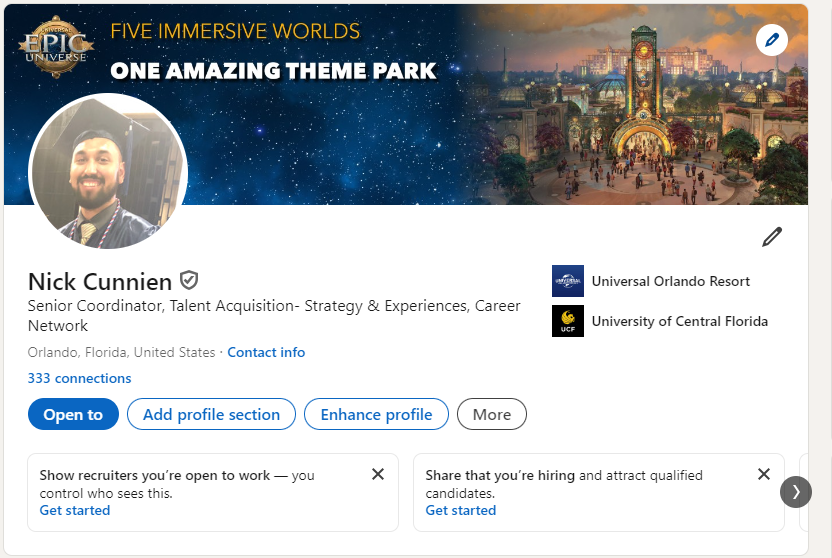832x558 pixels.
Task: Advance carousel with next arrow
Action: coord(795,492)
